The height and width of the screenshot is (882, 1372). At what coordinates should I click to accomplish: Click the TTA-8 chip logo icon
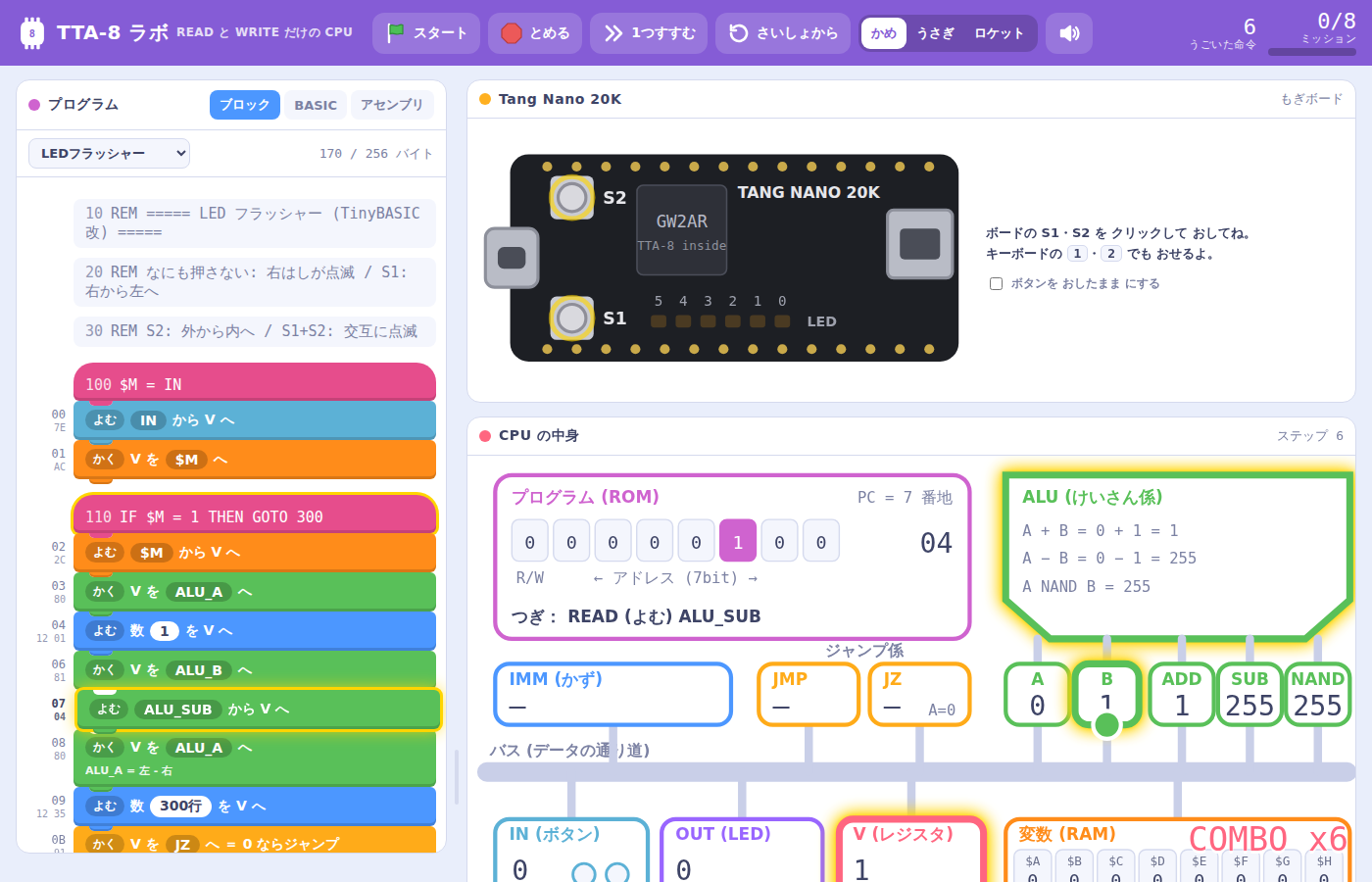coord(32,33)
